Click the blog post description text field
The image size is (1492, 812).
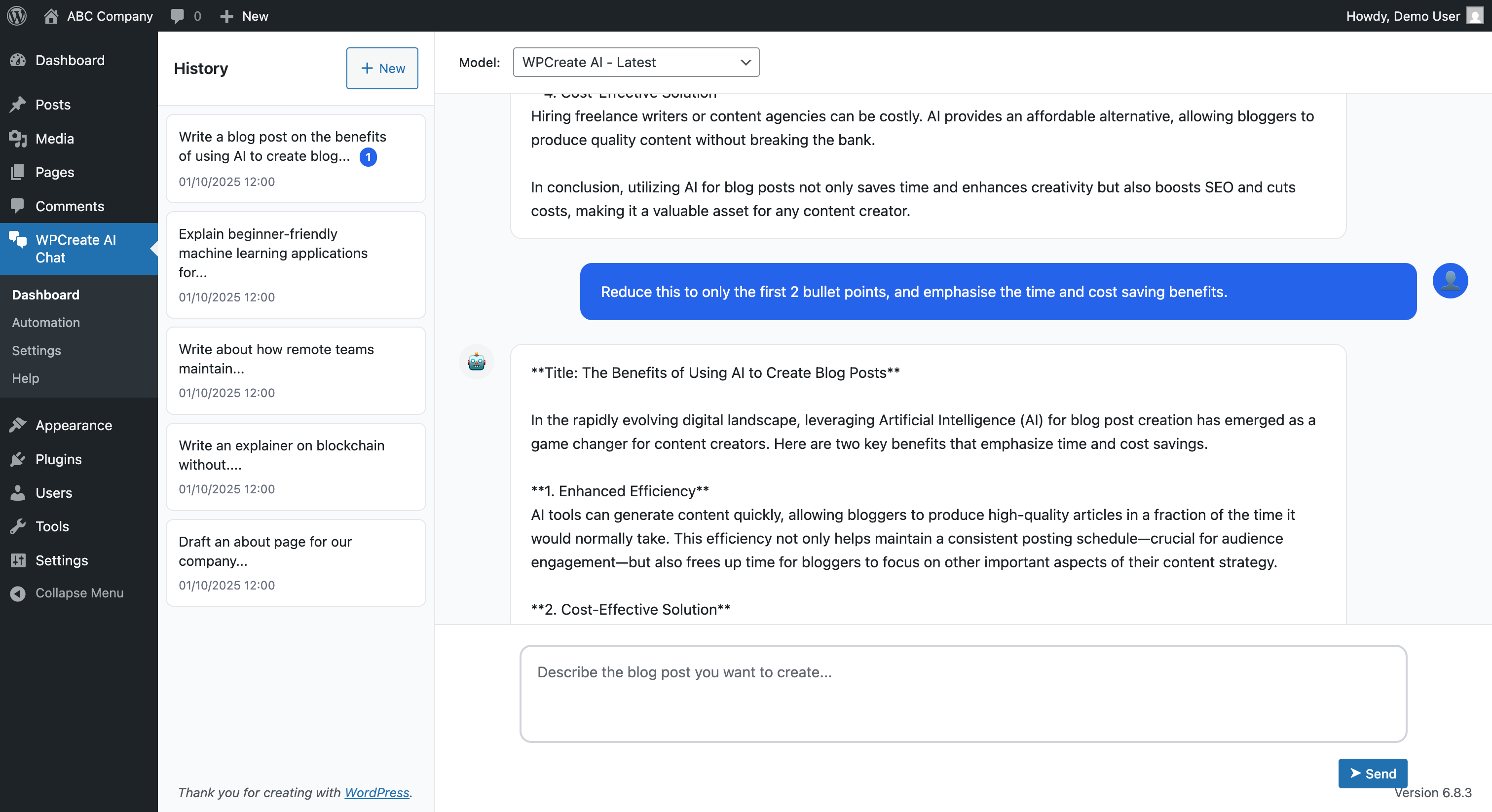coord(963,693)
